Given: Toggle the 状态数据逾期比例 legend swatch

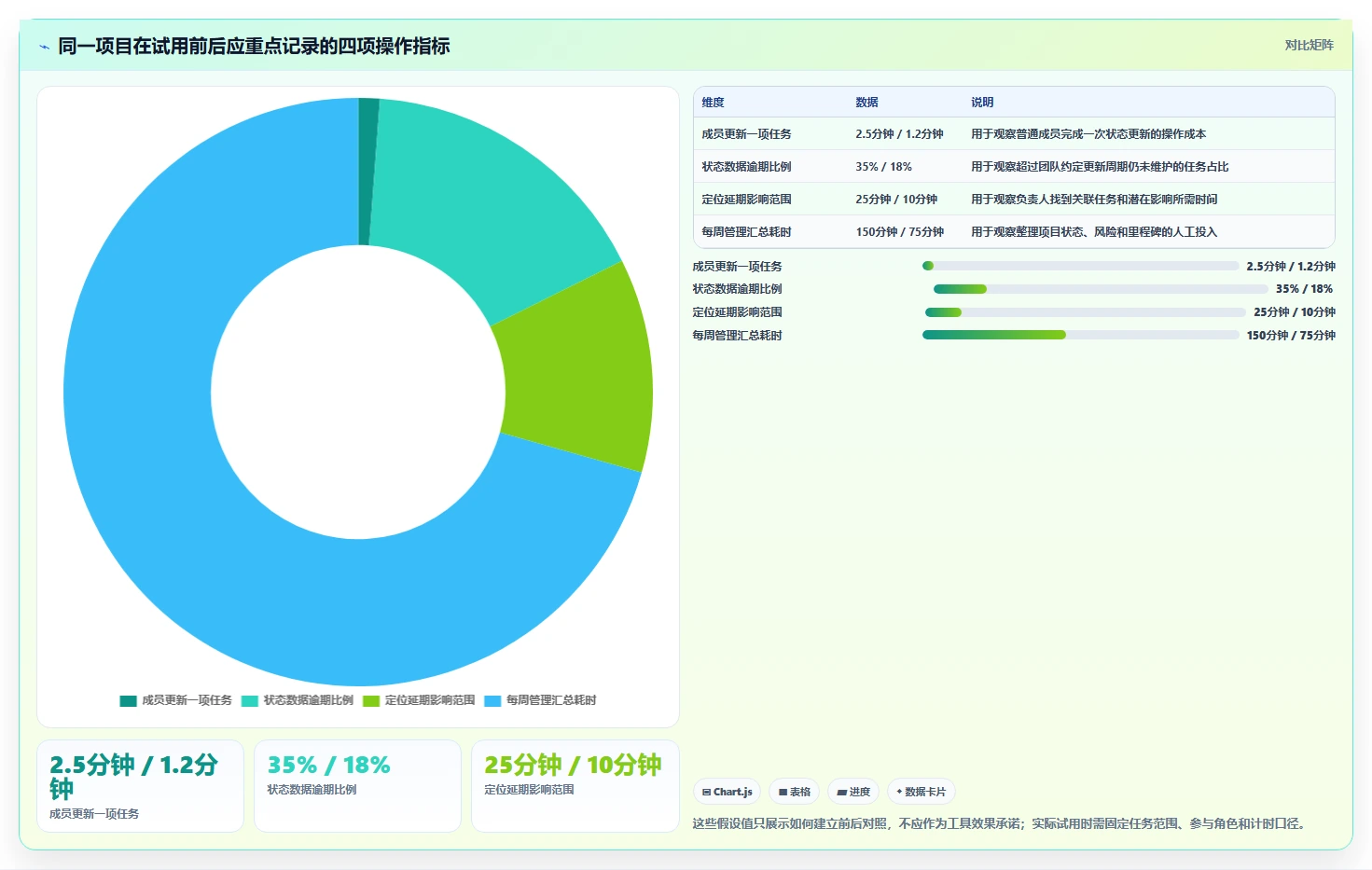Looking at the screenshot, I should point(249,700).
